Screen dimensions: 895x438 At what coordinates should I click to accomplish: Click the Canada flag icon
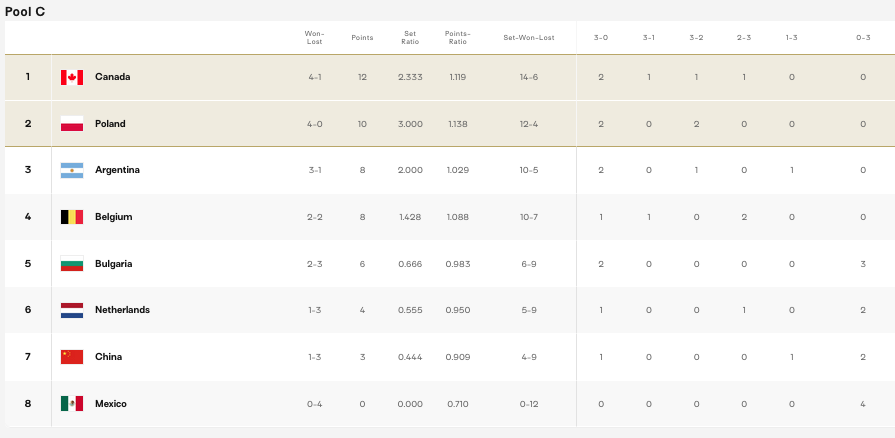tap(71, 77)
